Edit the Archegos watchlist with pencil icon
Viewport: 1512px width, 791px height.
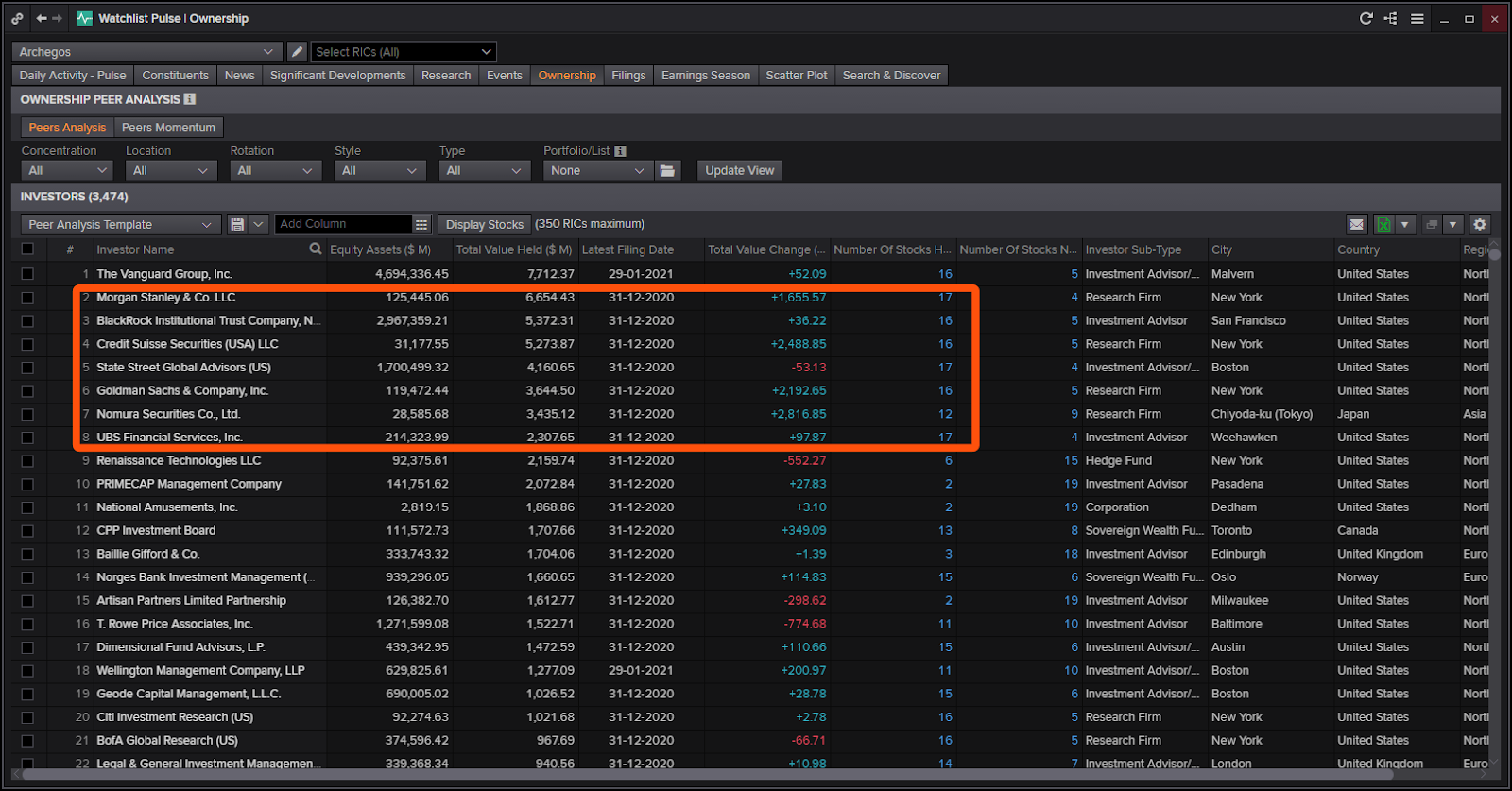tap(297, 52)
